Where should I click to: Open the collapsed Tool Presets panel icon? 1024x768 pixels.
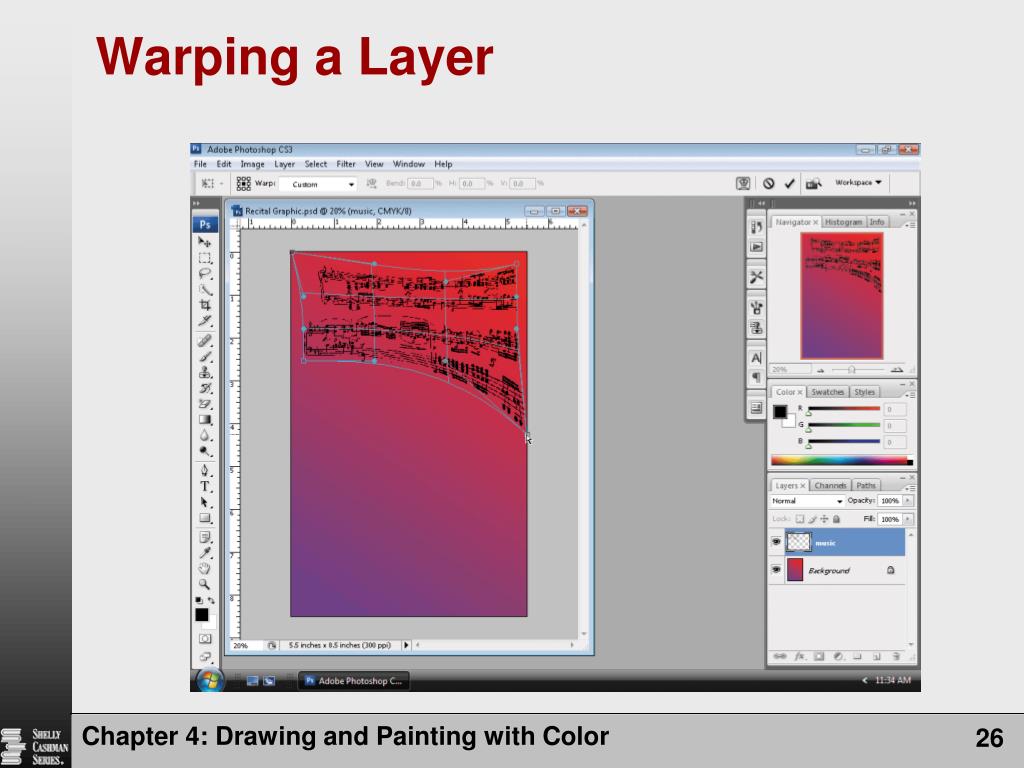[756, 277]
